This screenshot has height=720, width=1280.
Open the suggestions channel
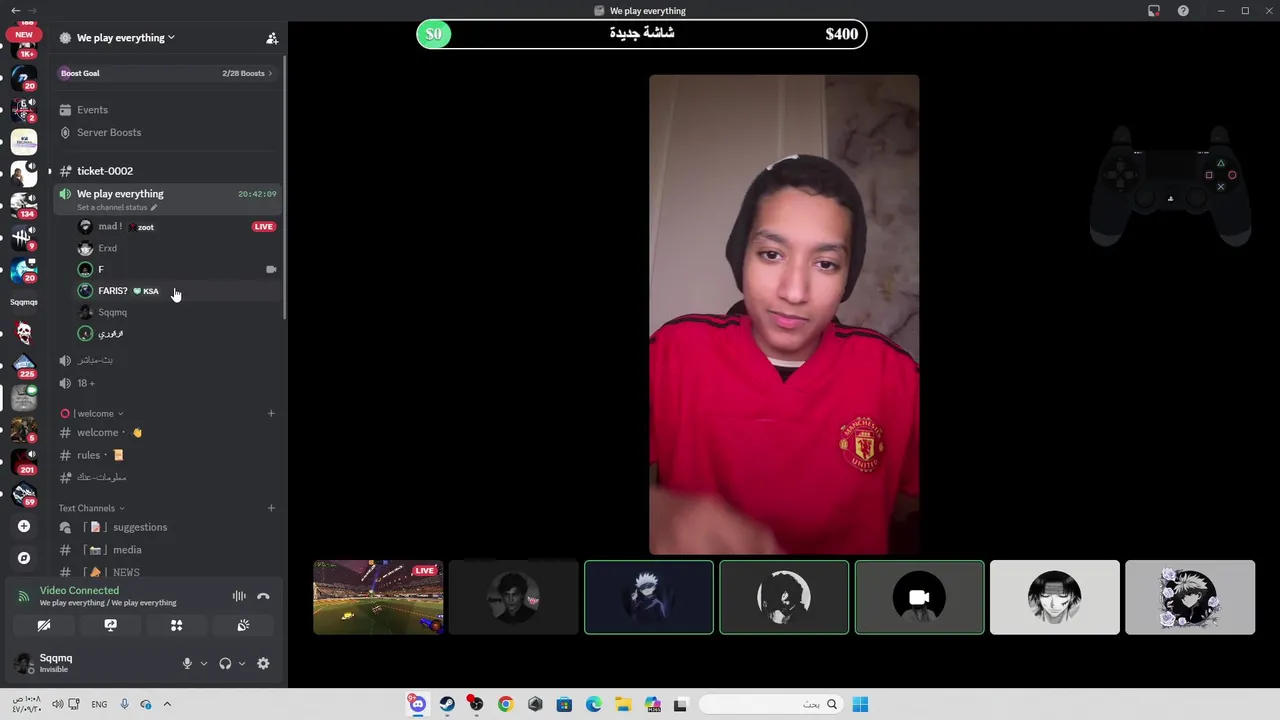166,527
